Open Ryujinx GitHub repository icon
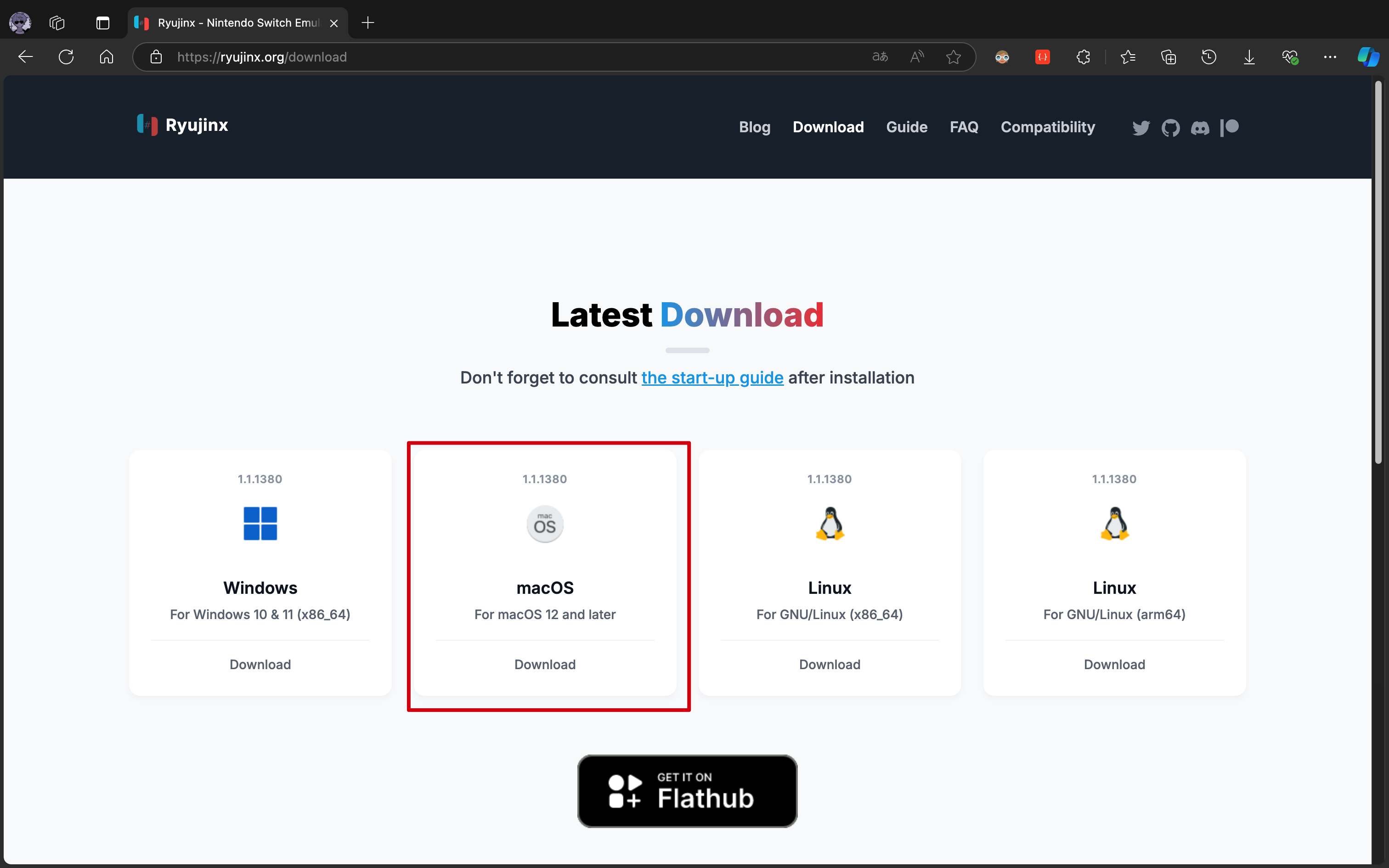Viewport: 1389px width, 868px height. click(x=1170, y=128)
